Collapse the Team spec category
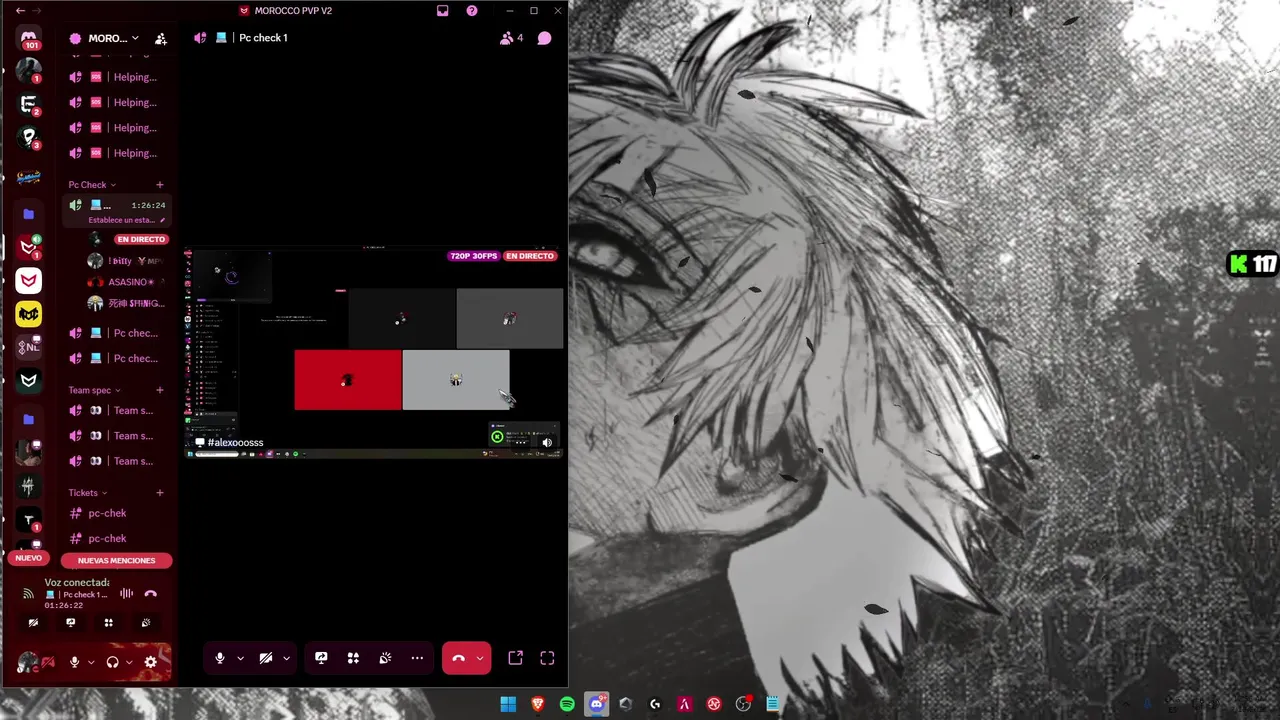The width and height of the screenshot is (1280, 720). [94, 390]
